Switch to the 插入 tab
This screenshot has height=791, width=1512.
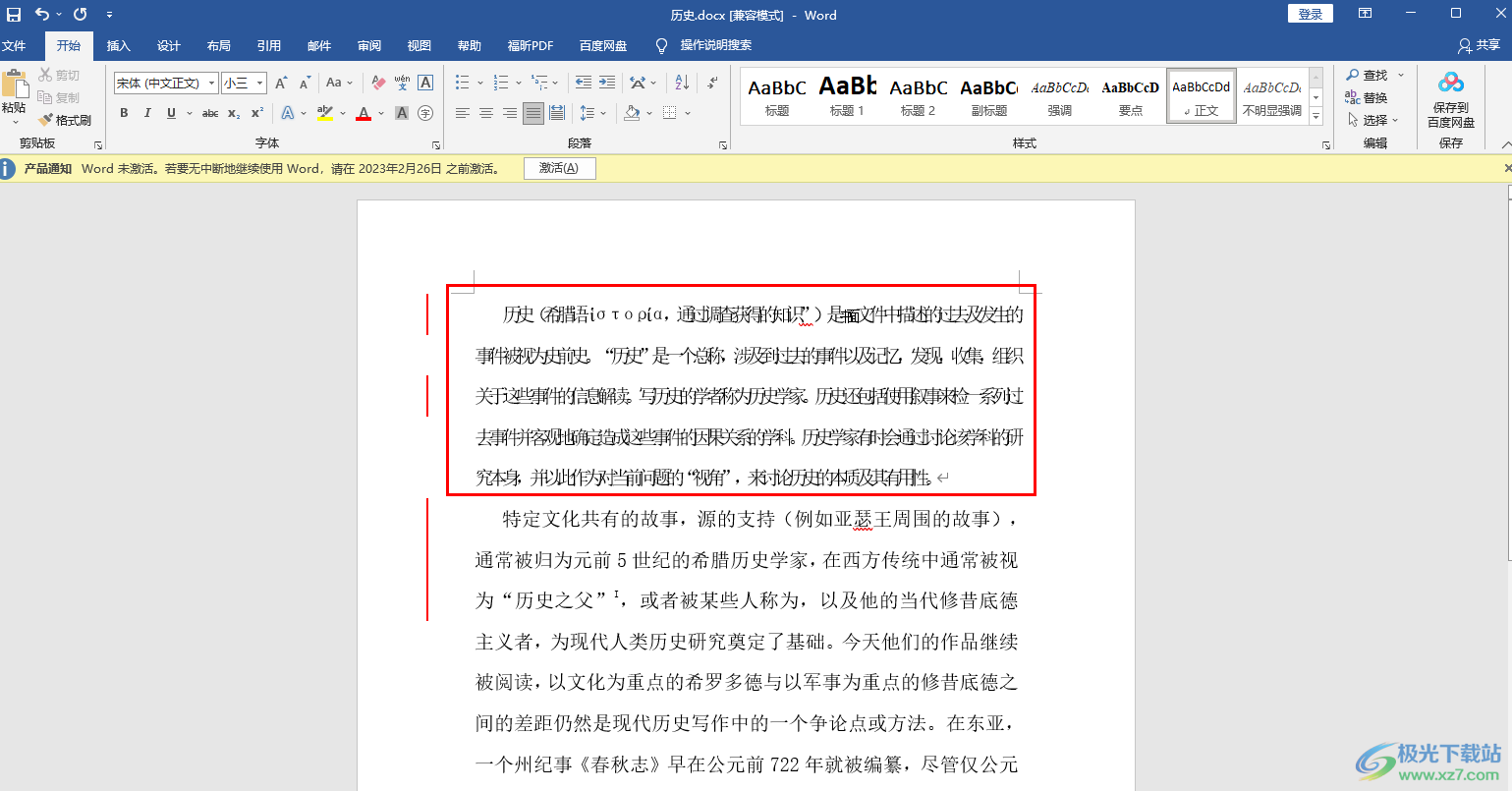coord(118,46)
